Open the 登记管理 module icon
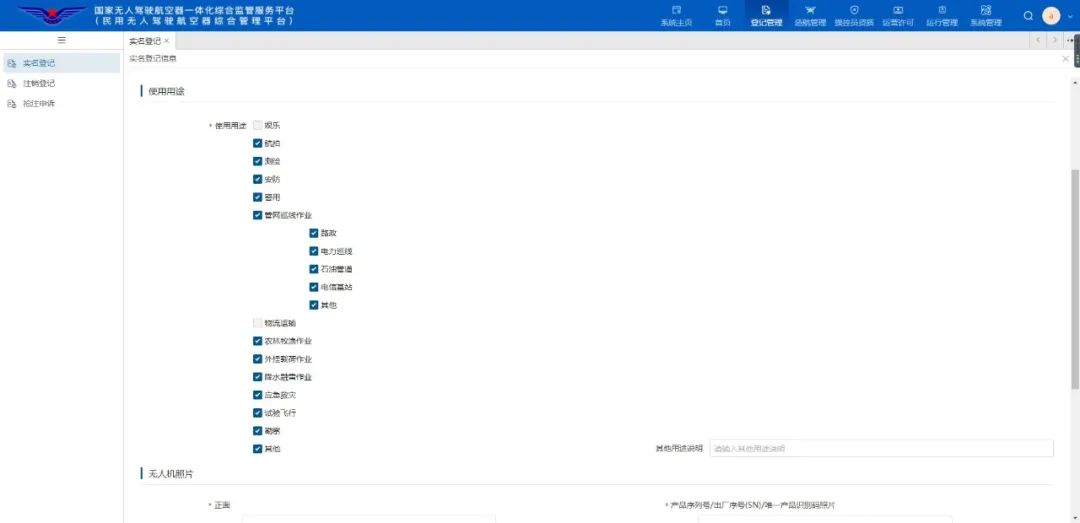This screenshot has width=1080, height=523. tap(766, 10)
